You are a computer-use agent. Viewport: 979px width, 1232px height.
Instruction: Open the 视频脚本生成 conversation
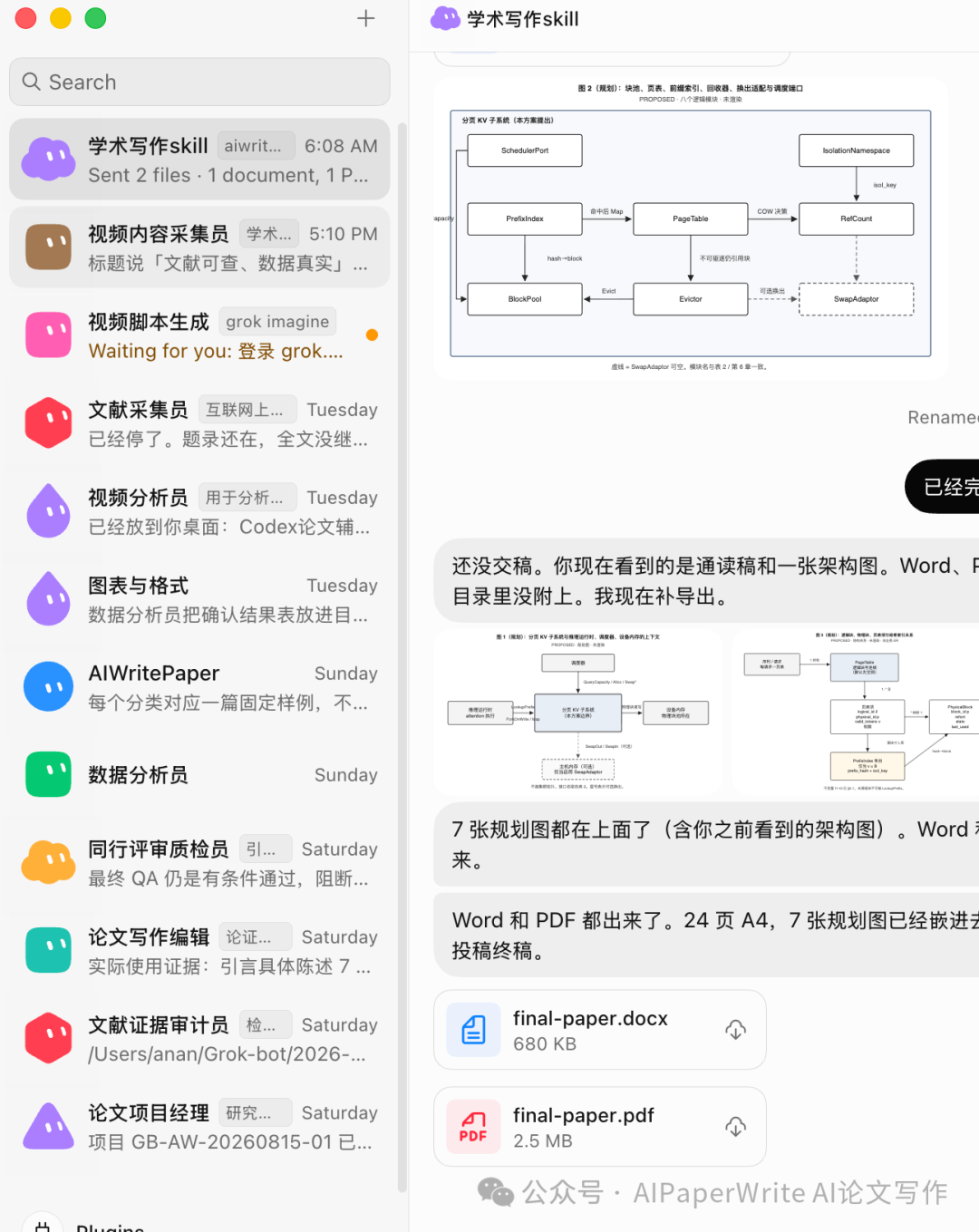(x=199, y=335)
